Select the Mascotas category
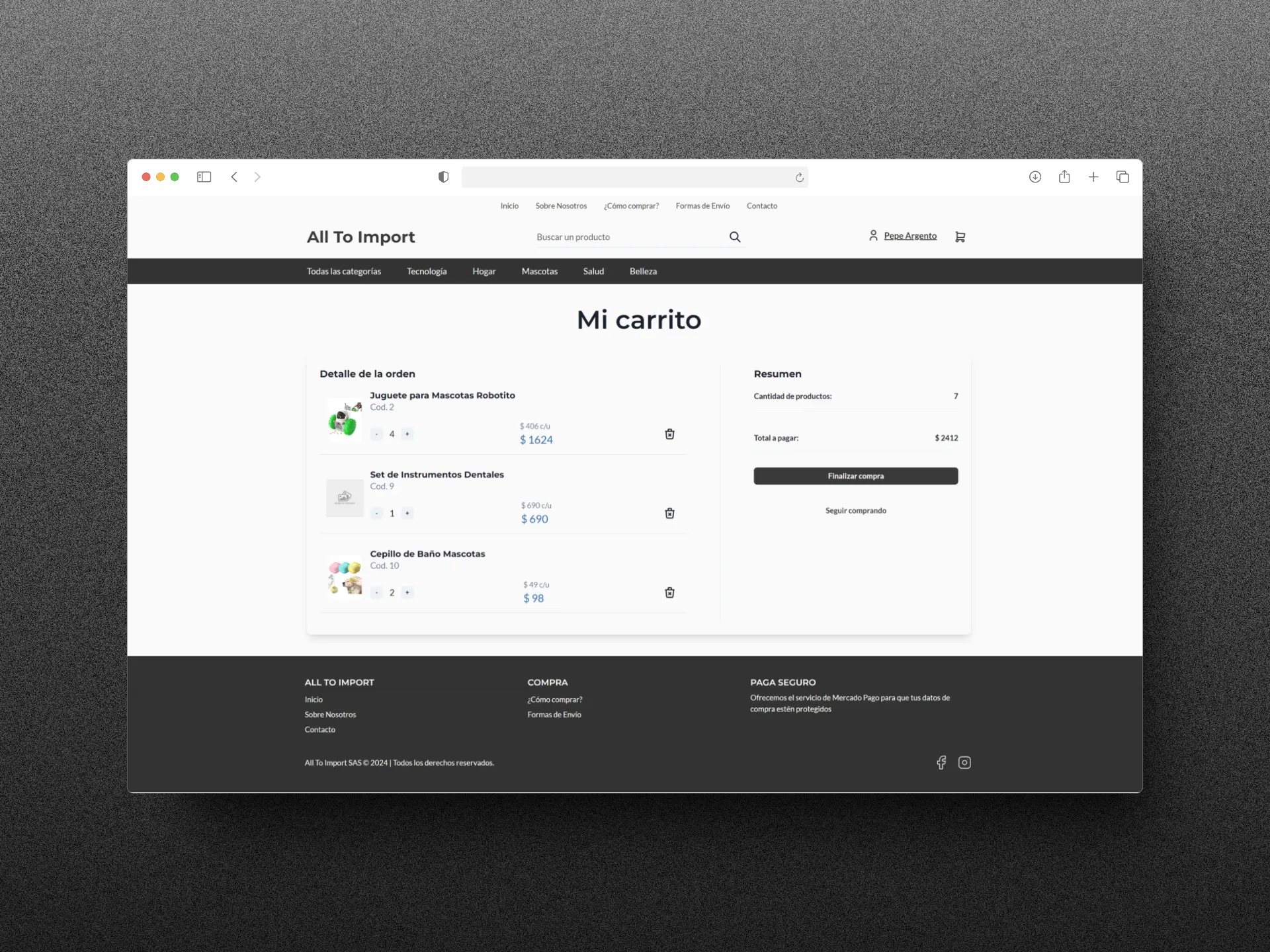This screenshot has width=1270, height=952. pos(540,272)
